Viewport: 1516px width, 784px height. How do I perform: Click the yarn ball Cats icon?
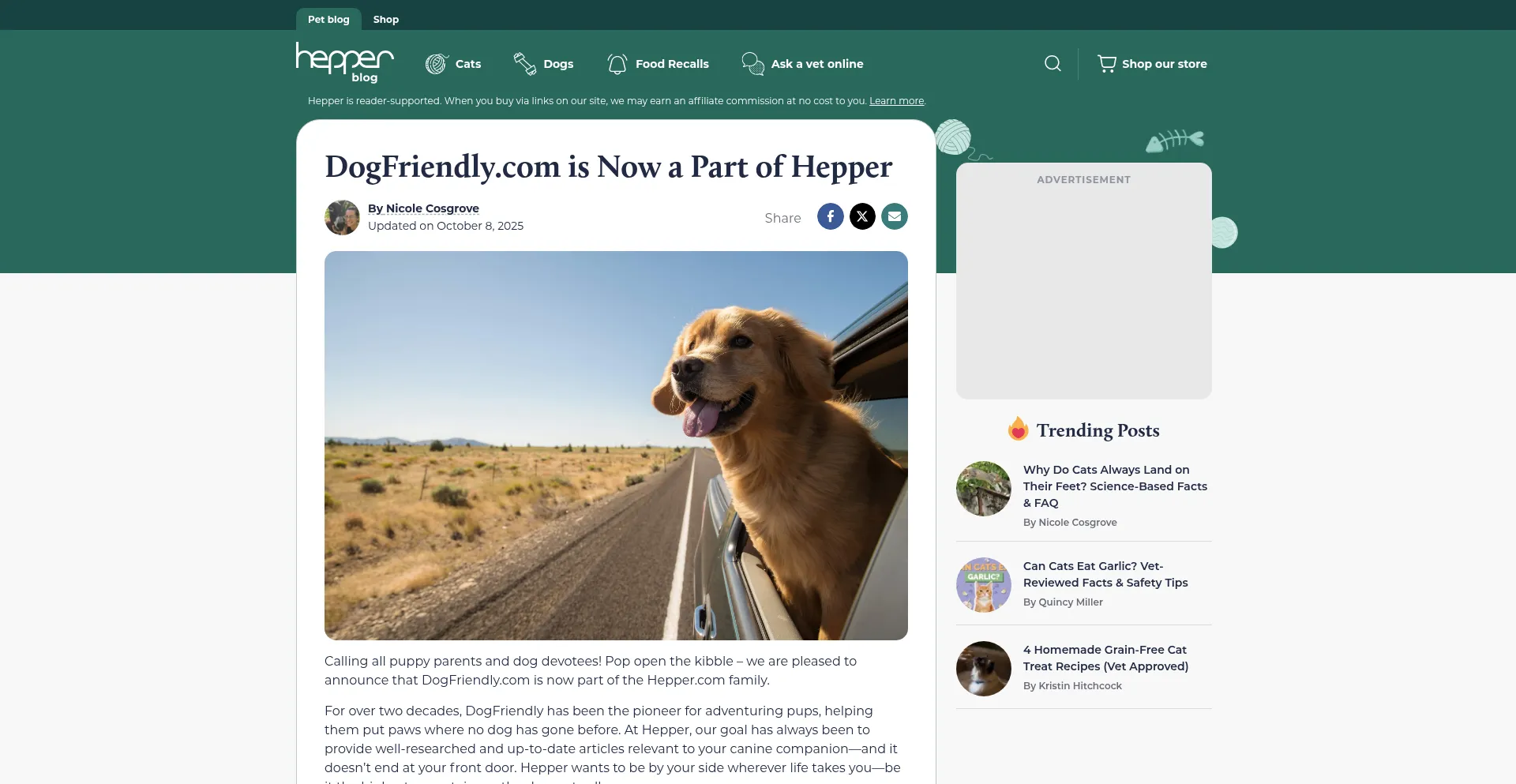[437, 64]
